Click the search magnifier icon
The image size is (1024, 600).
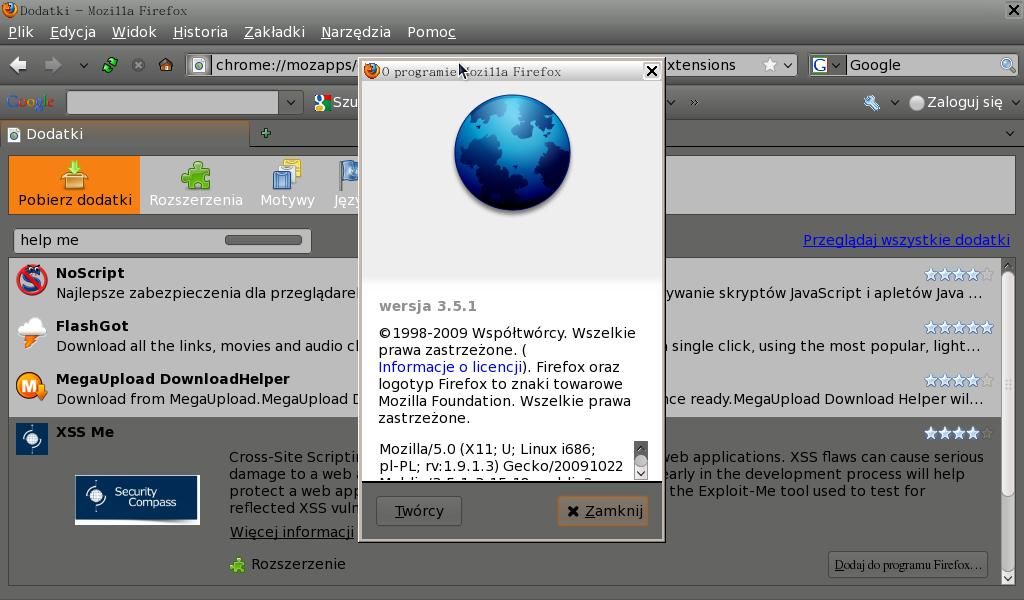tap(1008, 65)
